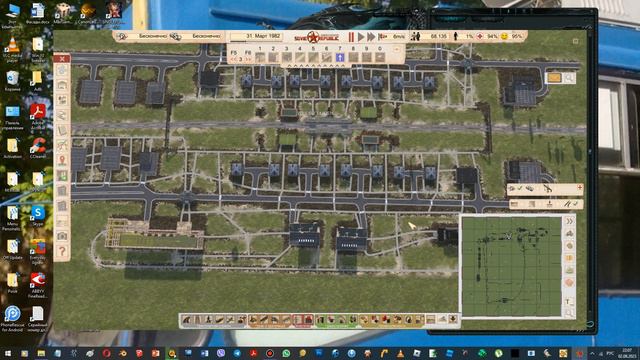Click the magnifier next to the envelope icon
This screenshot has height=360, width=640.
click(569, 78)
